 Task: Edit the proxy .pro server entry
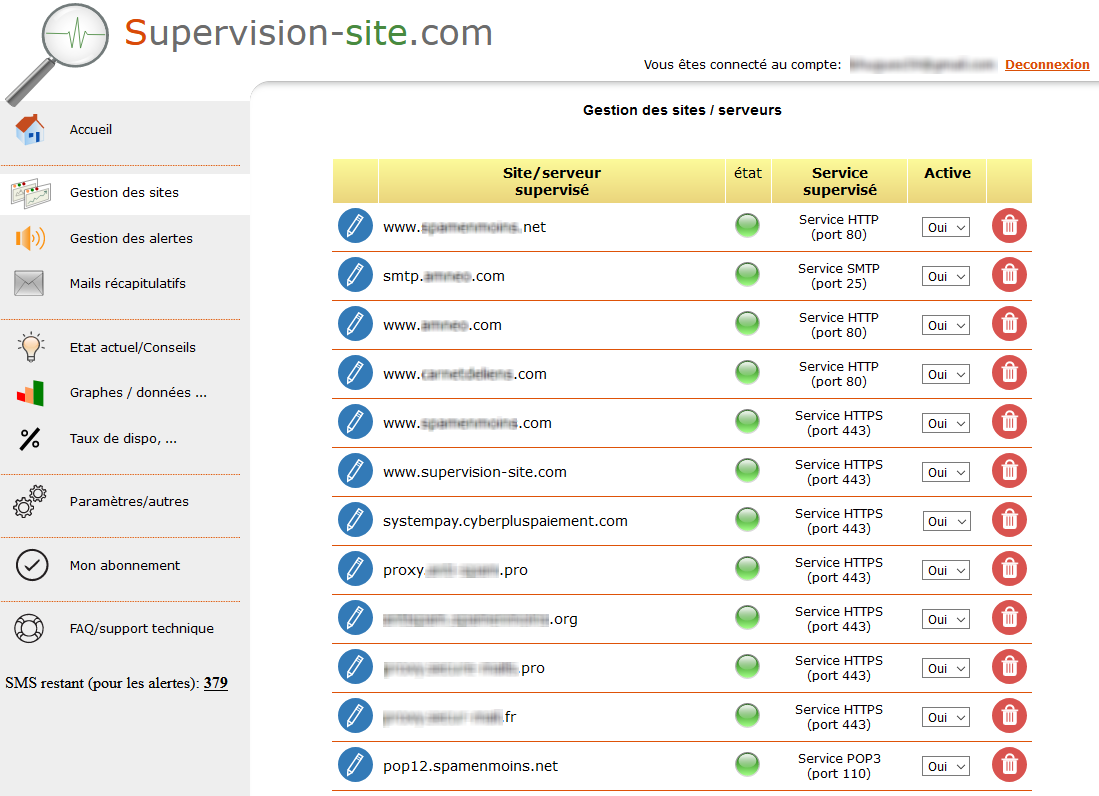(355, 569)
